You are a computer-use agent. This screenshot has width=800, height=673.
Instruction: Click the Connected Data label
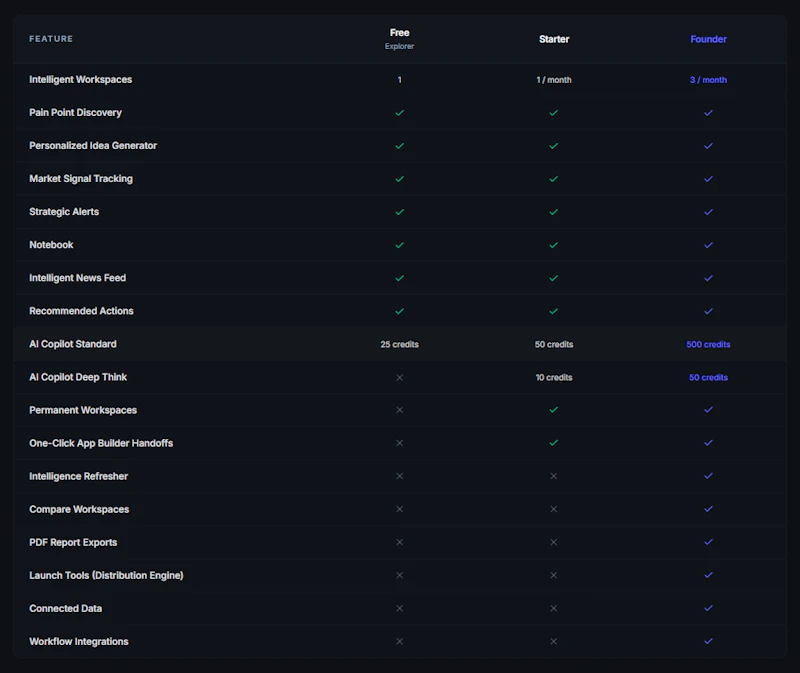(66, 608)
